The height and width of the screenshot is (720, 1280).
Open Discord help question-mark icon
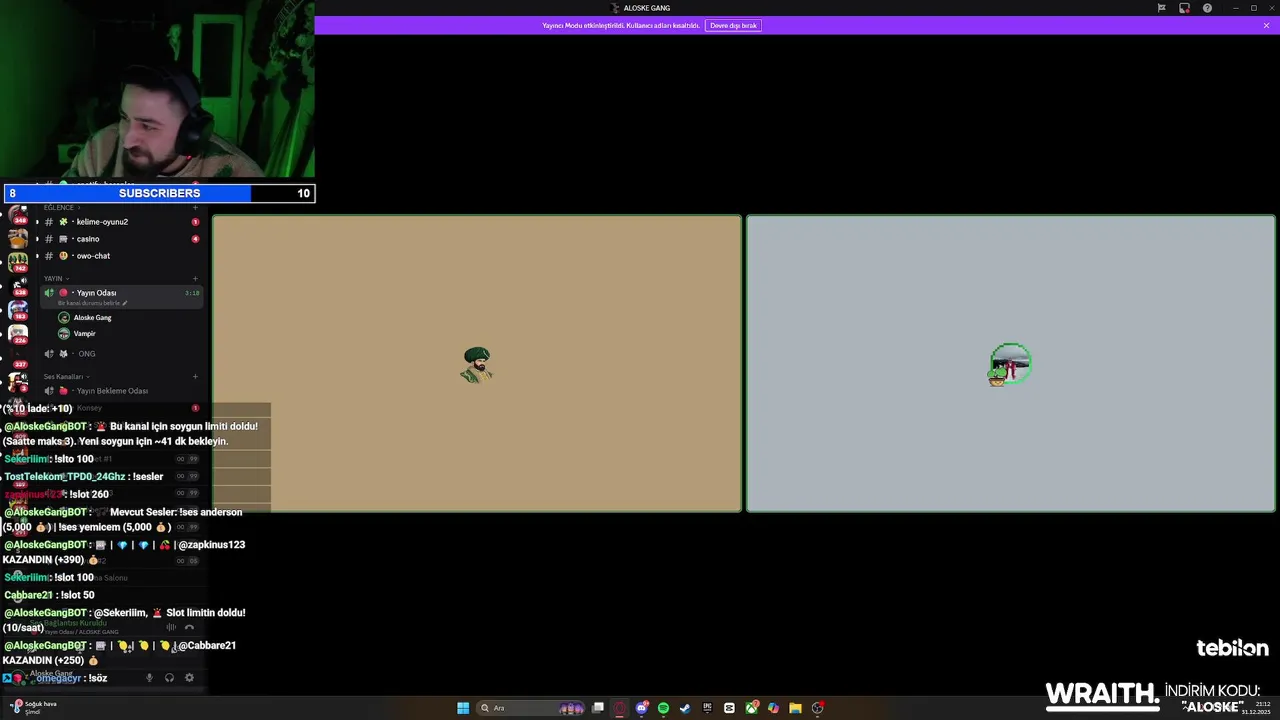(1207, 8)
